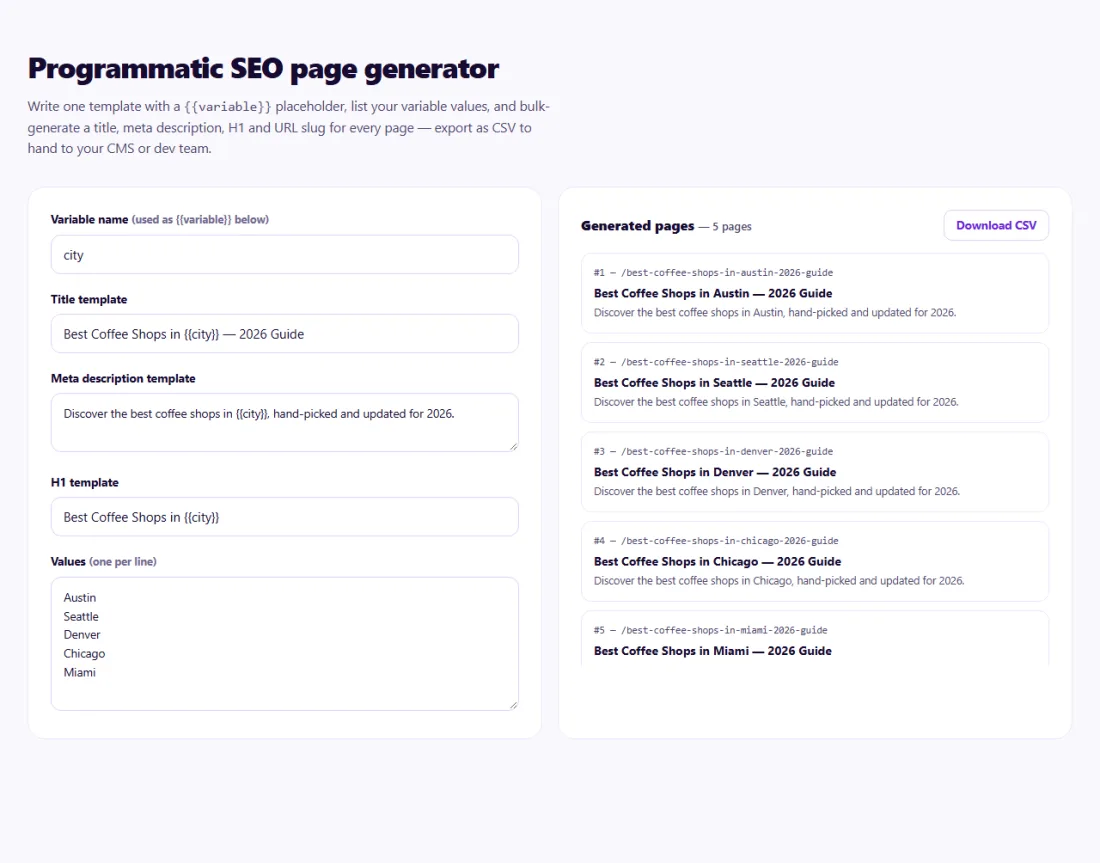The width and height of the screenshot is (1100, 863).
Task: Click the 'H1 template' label
Action: pyautogui.click(x=85, y=483)
